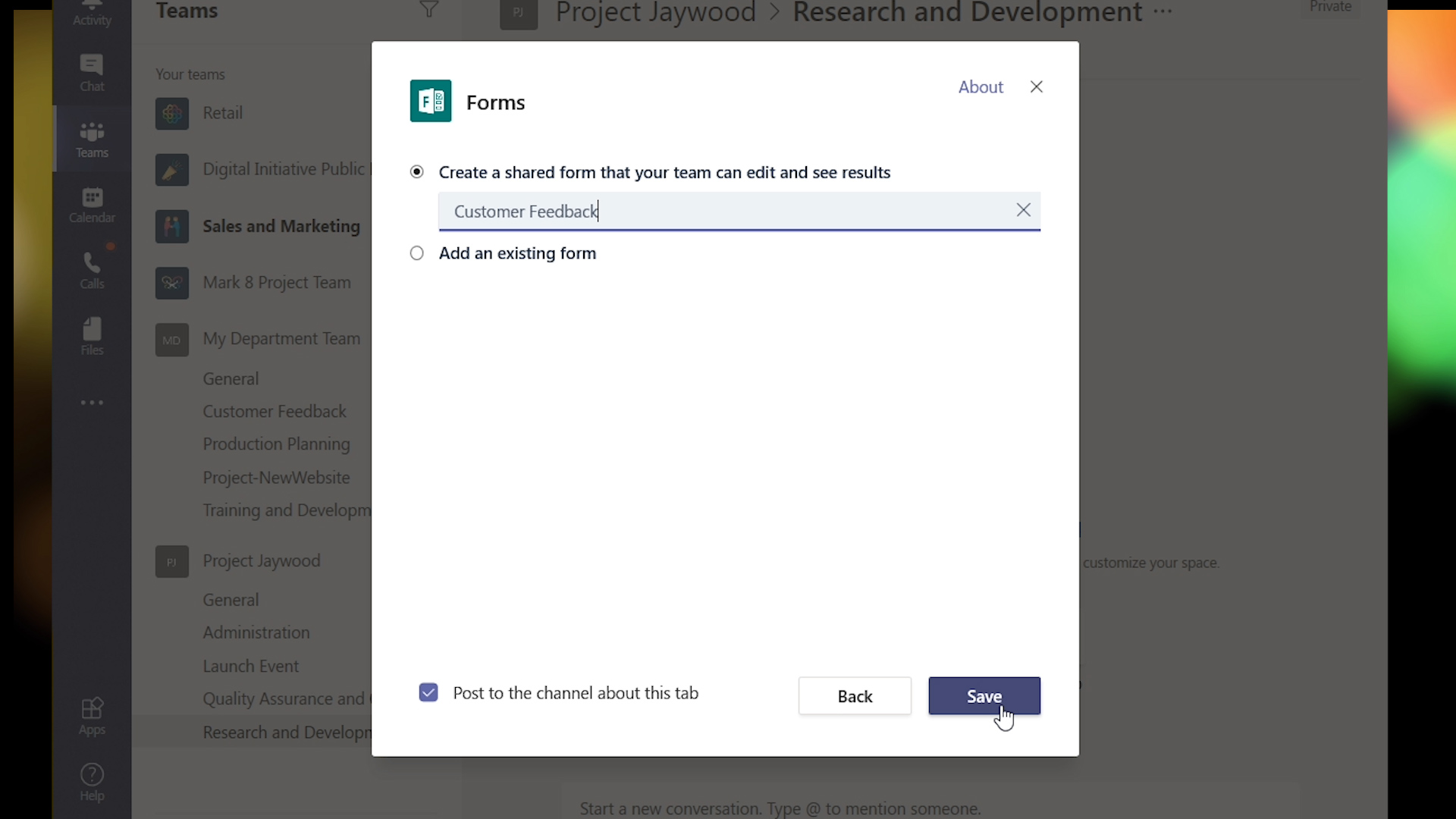The width and height of the screenshot is (1456, 819).
Task: Open the Chat icon in the sidebar
Action: tap(92, 74)
